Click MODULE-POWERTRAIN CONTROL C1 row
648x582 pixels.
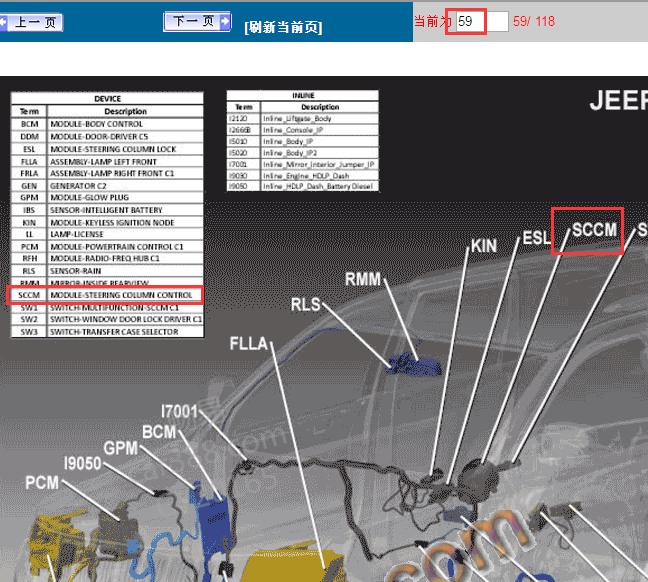107,247
